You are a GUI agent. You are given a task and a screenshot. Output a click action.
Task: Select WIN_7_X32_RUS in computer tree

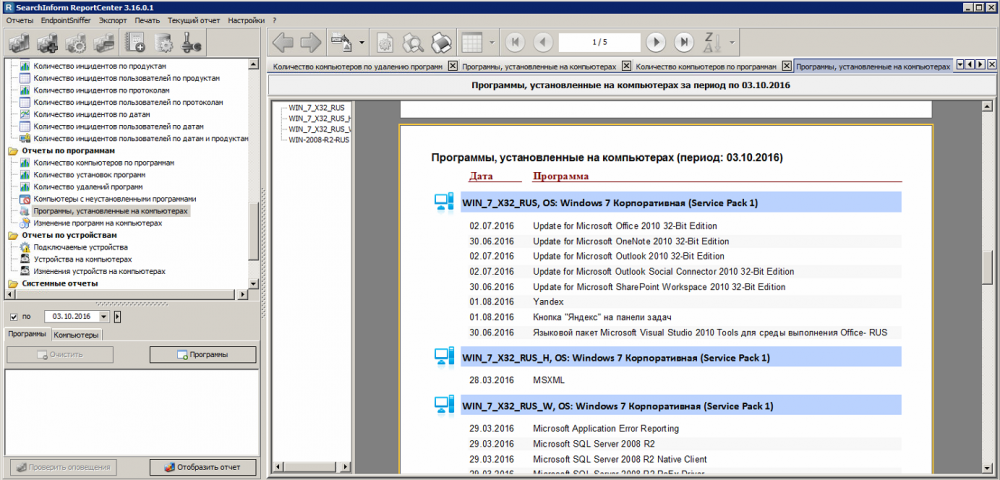click(x=316, y=108)
